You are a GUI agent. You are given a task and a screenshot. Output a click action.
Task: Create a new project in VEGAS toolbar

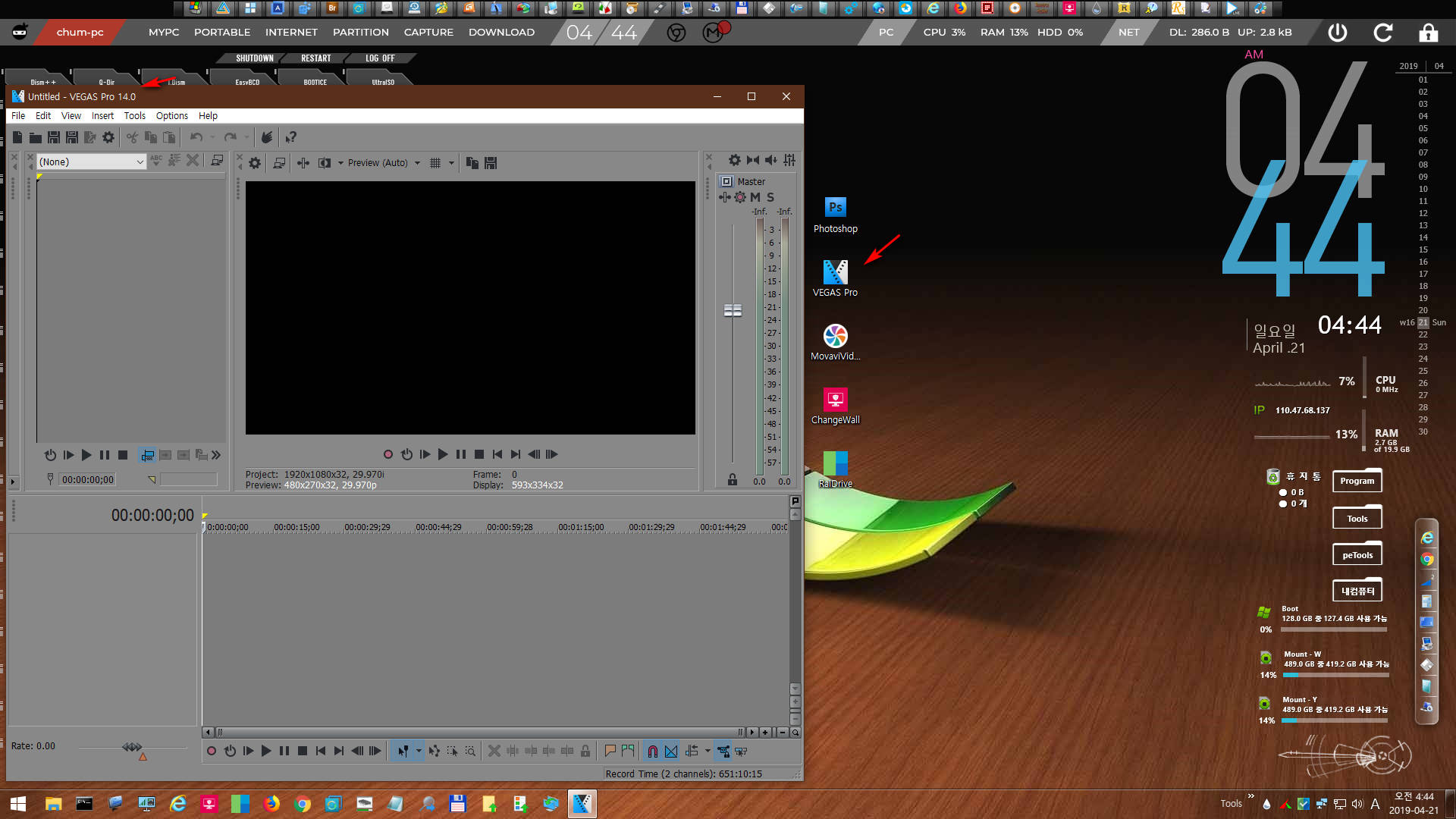pyautogui.click(x=17, y=137)
